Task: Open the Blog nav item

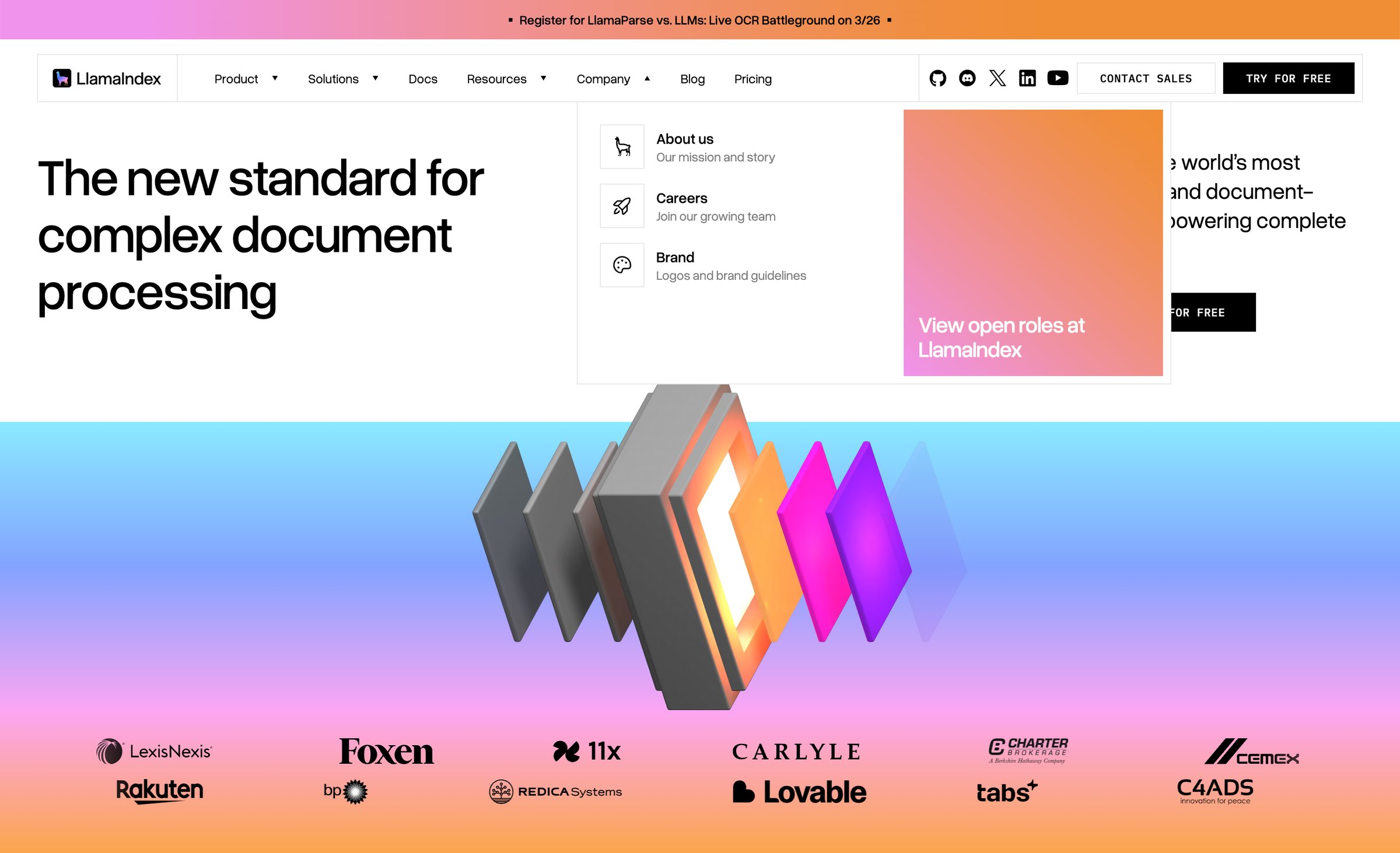Action: [x=692, y=79]
